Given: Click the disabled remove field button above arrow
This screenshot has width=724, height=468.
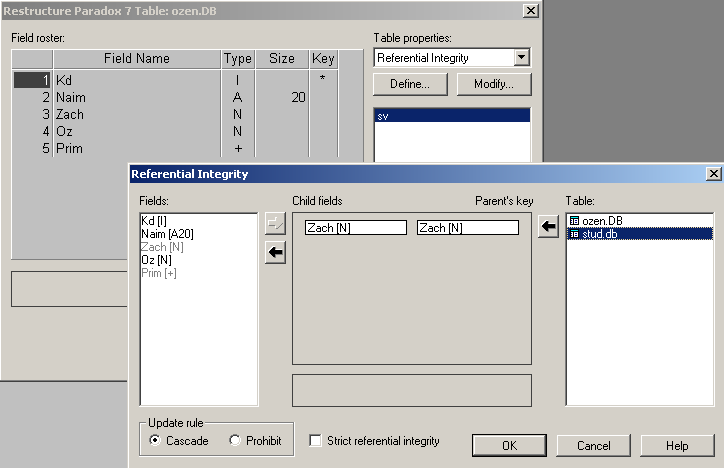Looking at the screenshot, I should click(275, 224).
